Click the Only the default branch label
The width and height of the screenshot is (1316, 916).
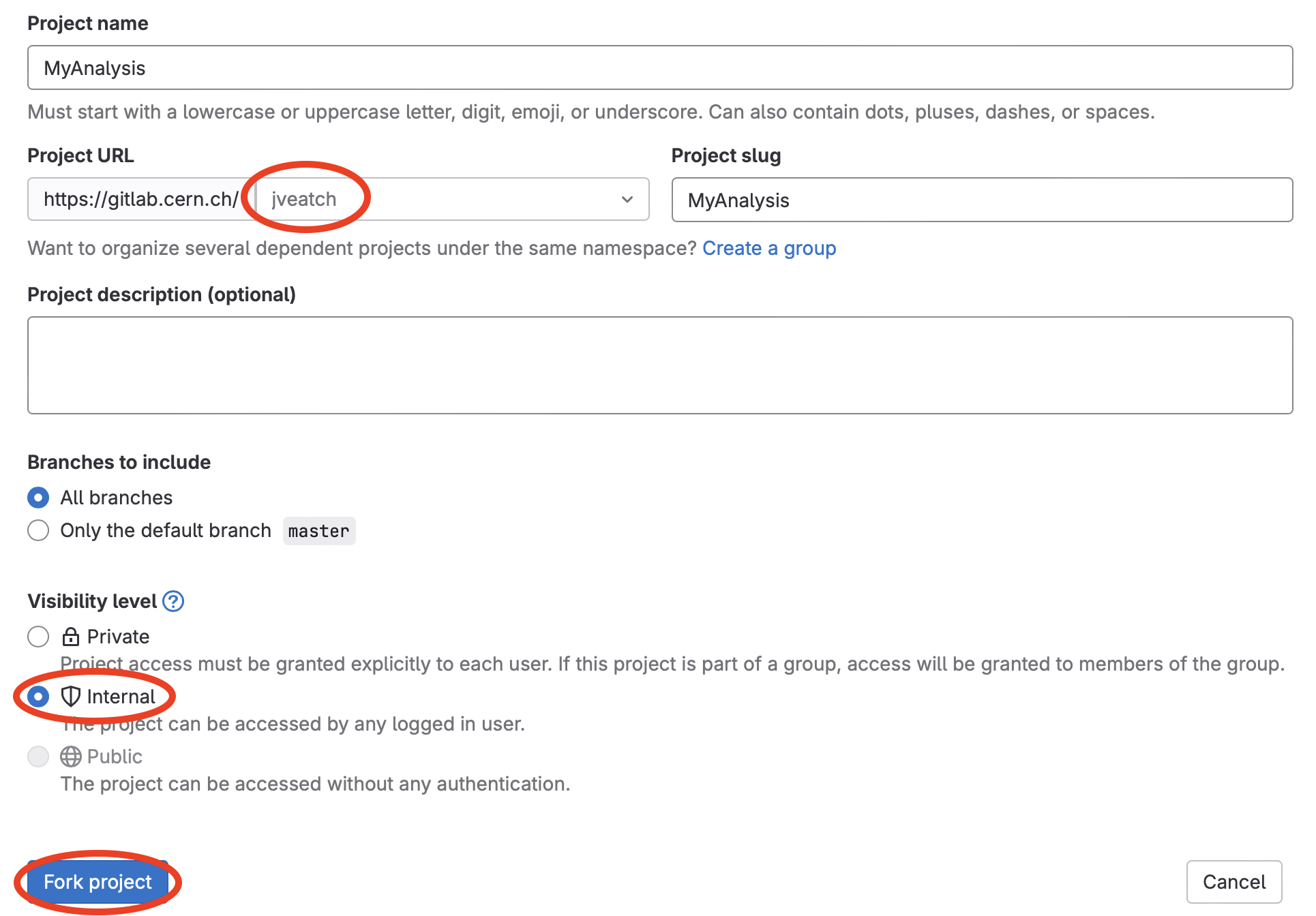point(166,530)
